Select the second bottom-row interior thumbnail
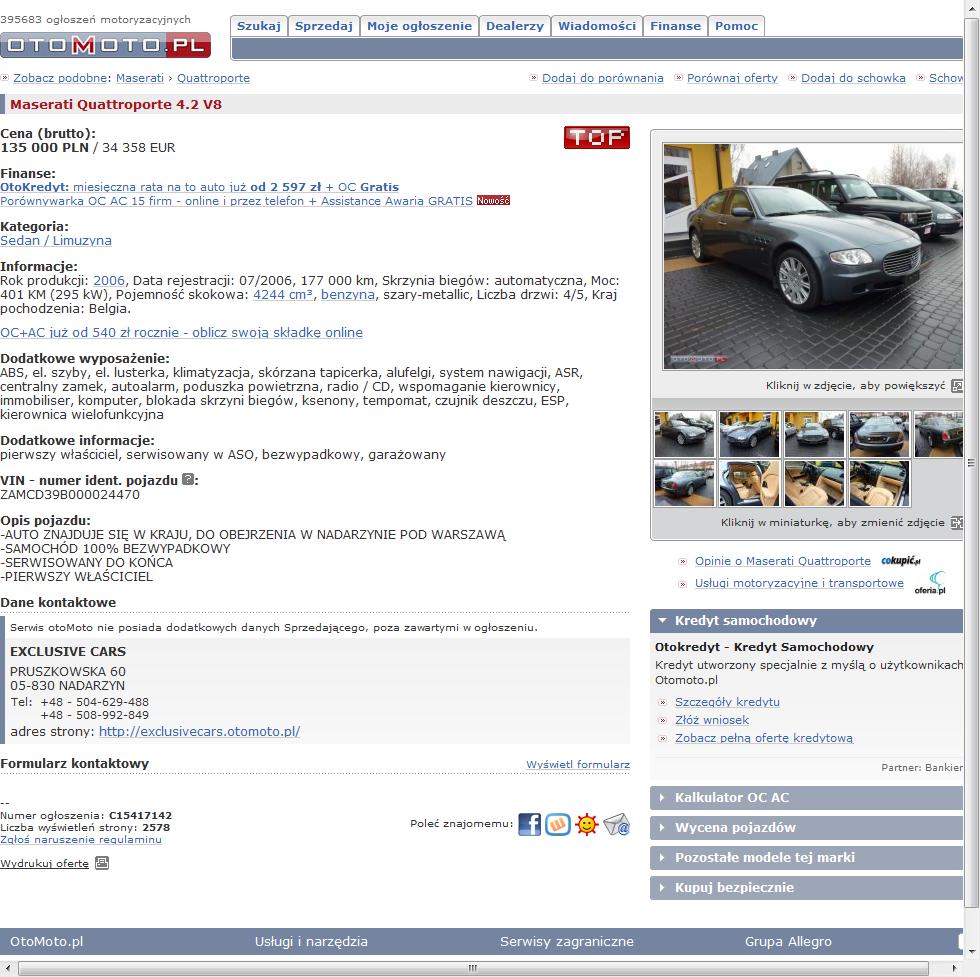Viewport: 980px width, 977px height. click(749, 483)
